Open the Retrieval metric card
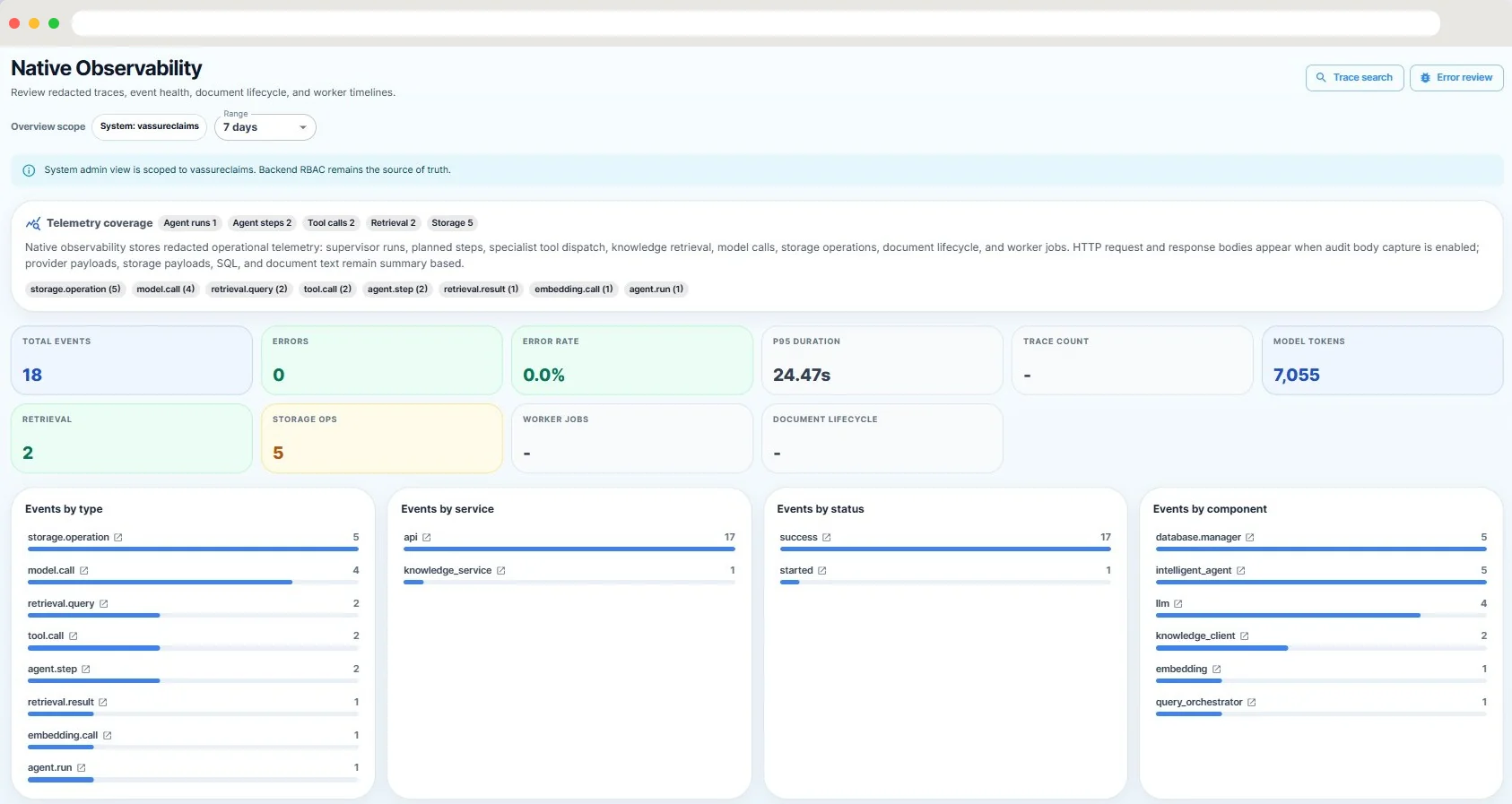Viewport: 1512px width, 804px height. (x=132, y=438)
